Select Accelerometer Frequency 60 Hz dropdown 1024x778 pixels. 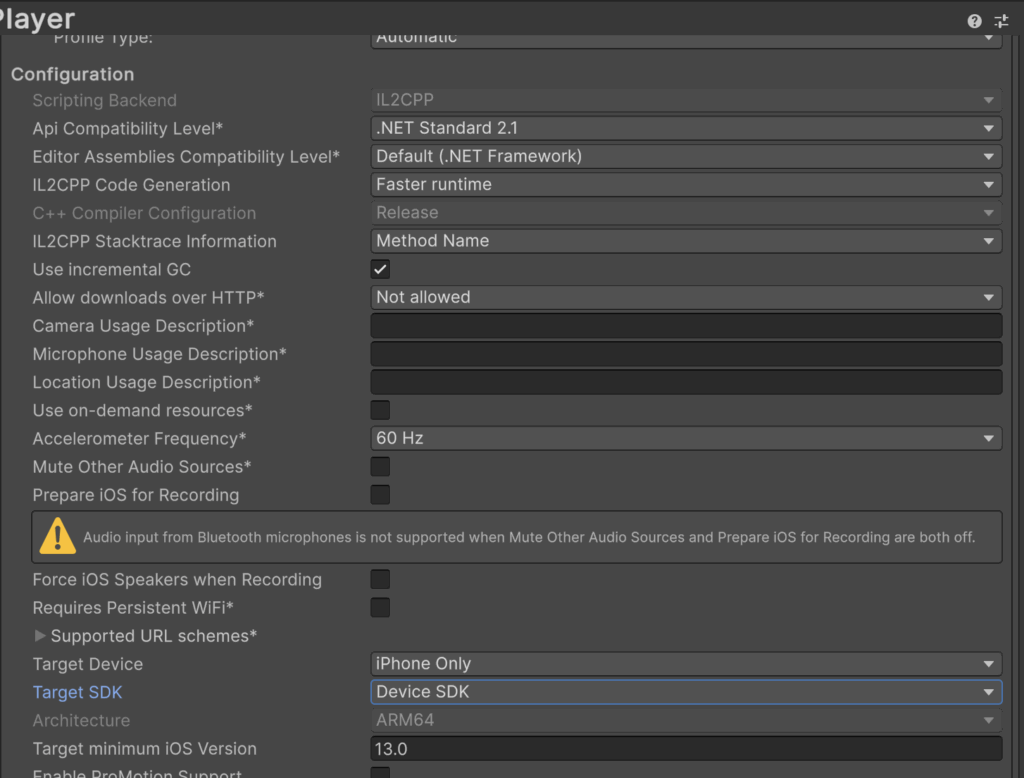685,438
